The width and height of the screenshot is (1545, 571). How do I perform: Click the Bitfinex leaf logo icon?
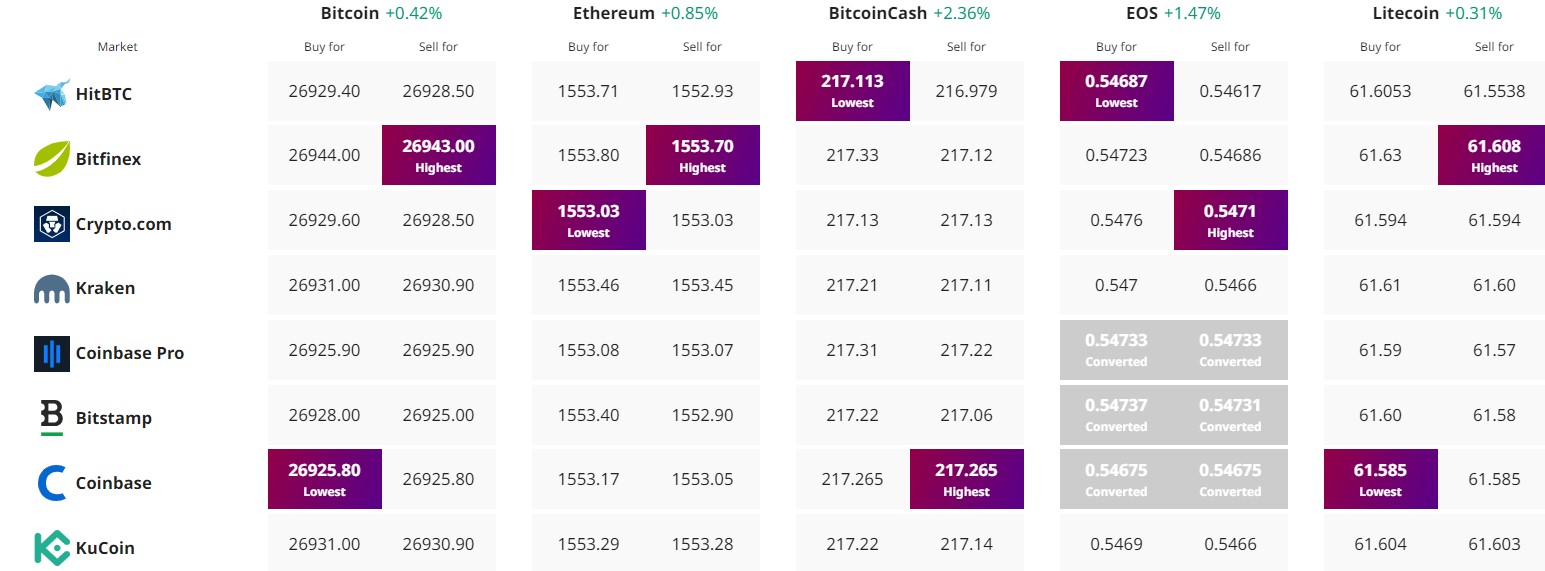click(52, 159)
